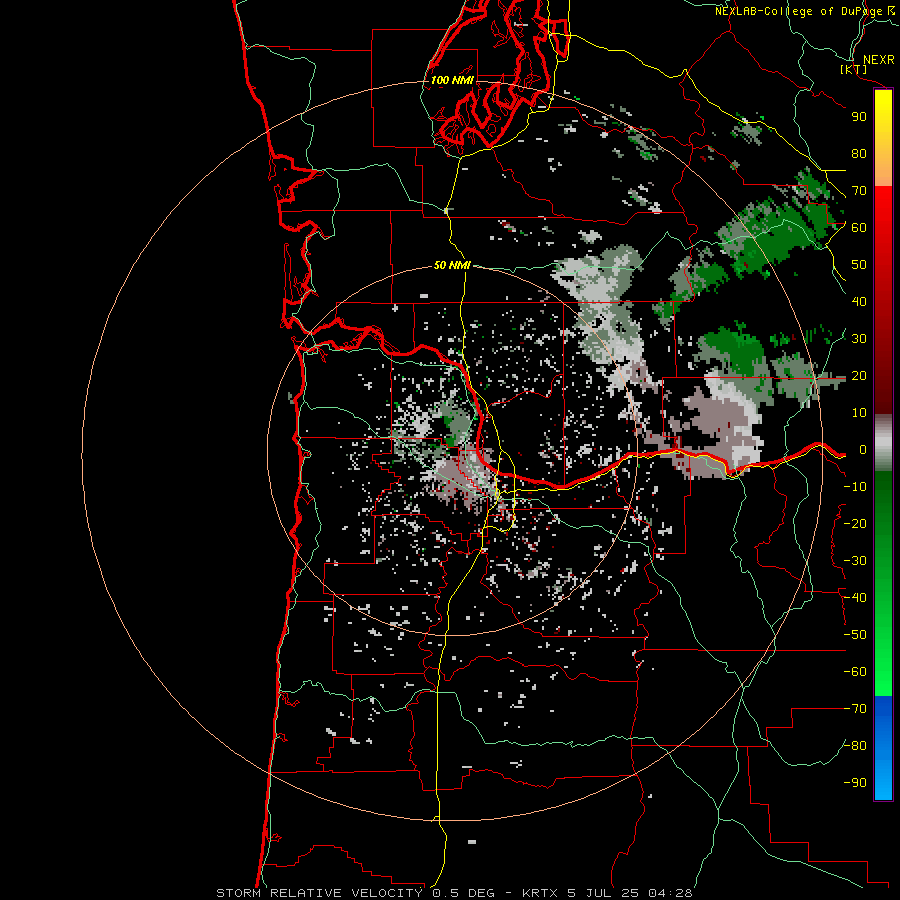The width and height of the screenshot is (900, 900).
Task: Click the "0.5 DEG" elevation angle text
Action: (463, 893)
